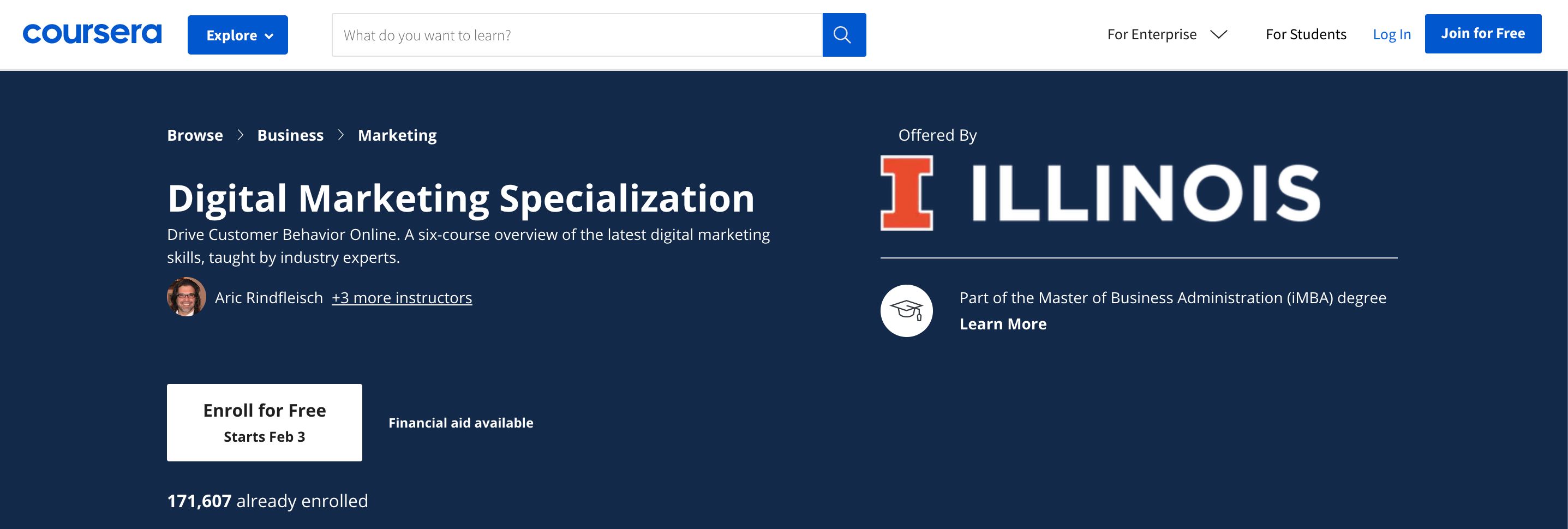This screenshot has height=529, width=1568.
Task: Click Financial aid available link
Action: pyautogui.click(x=461, y=423)
